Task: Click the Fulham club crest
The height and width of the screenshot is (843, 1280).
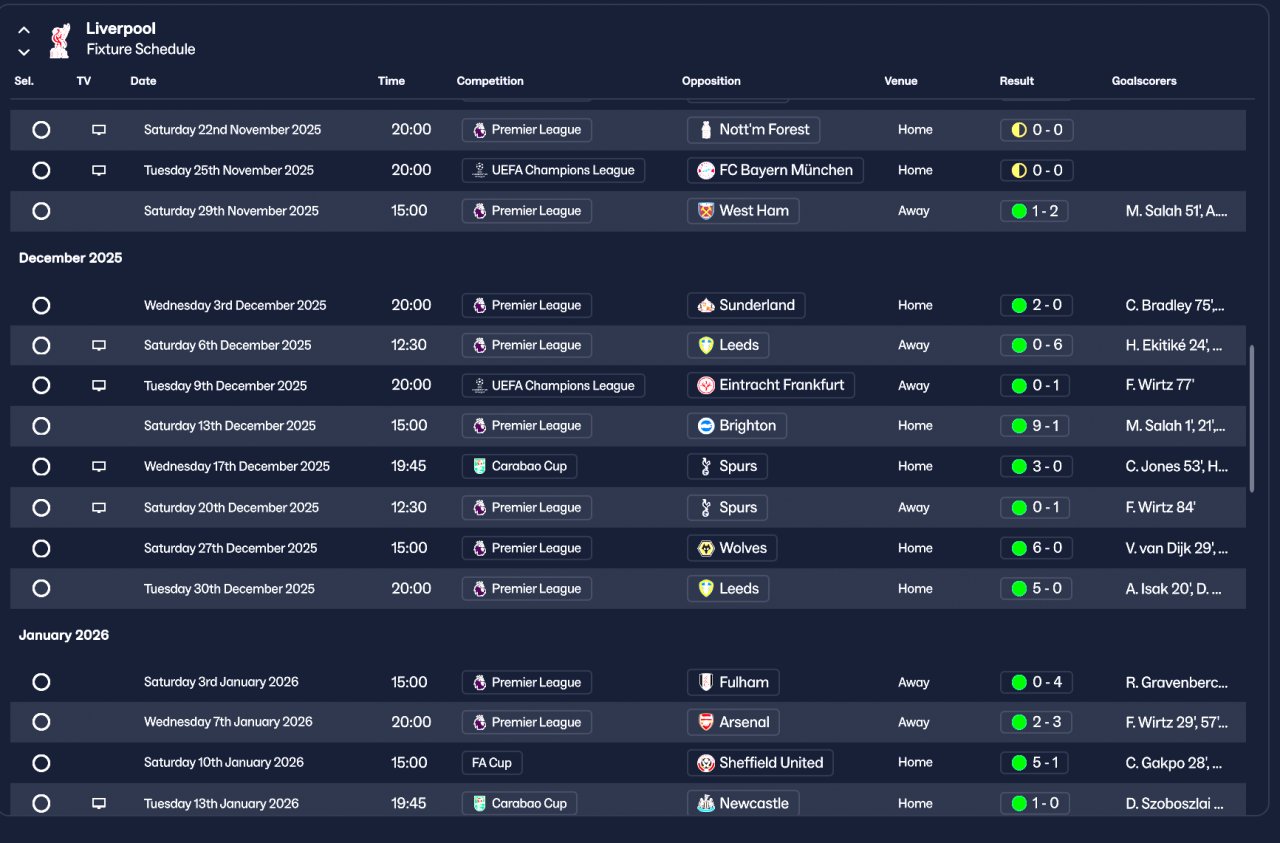Action: pyautogui.click(x=706, y=683)
